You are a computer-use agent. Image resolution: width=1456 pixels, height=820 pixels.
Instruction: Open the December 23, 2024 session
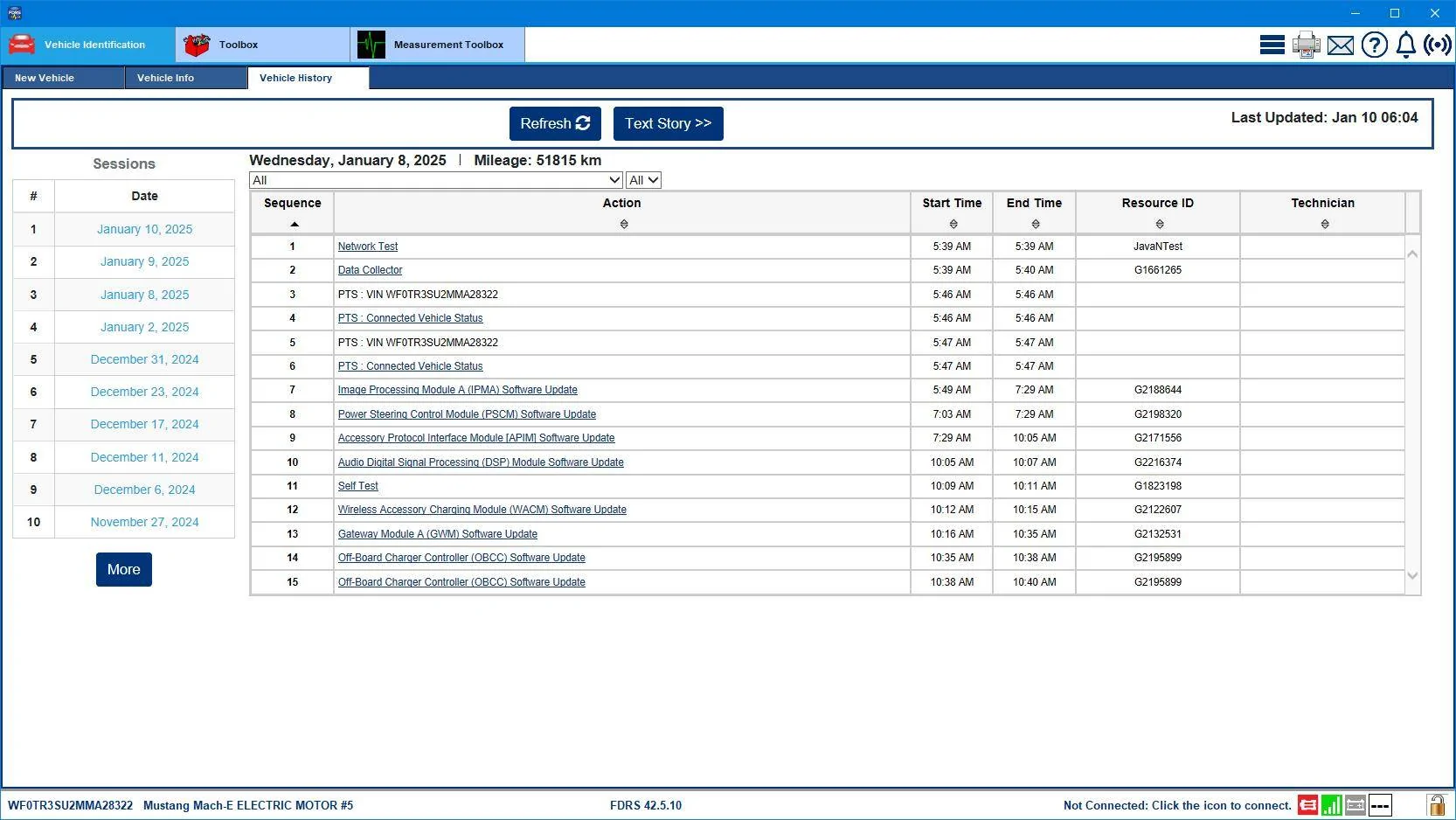(x=145, y=392)
